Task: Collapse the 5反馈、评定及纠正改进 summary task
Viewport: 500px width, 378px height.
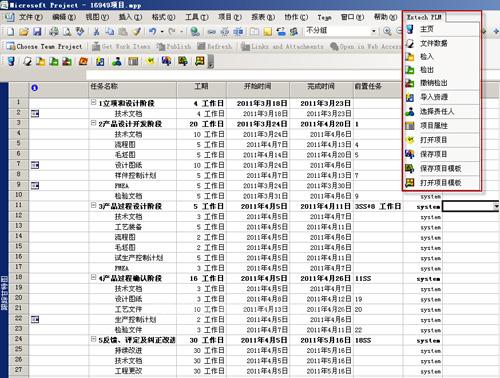Action: 94,339
